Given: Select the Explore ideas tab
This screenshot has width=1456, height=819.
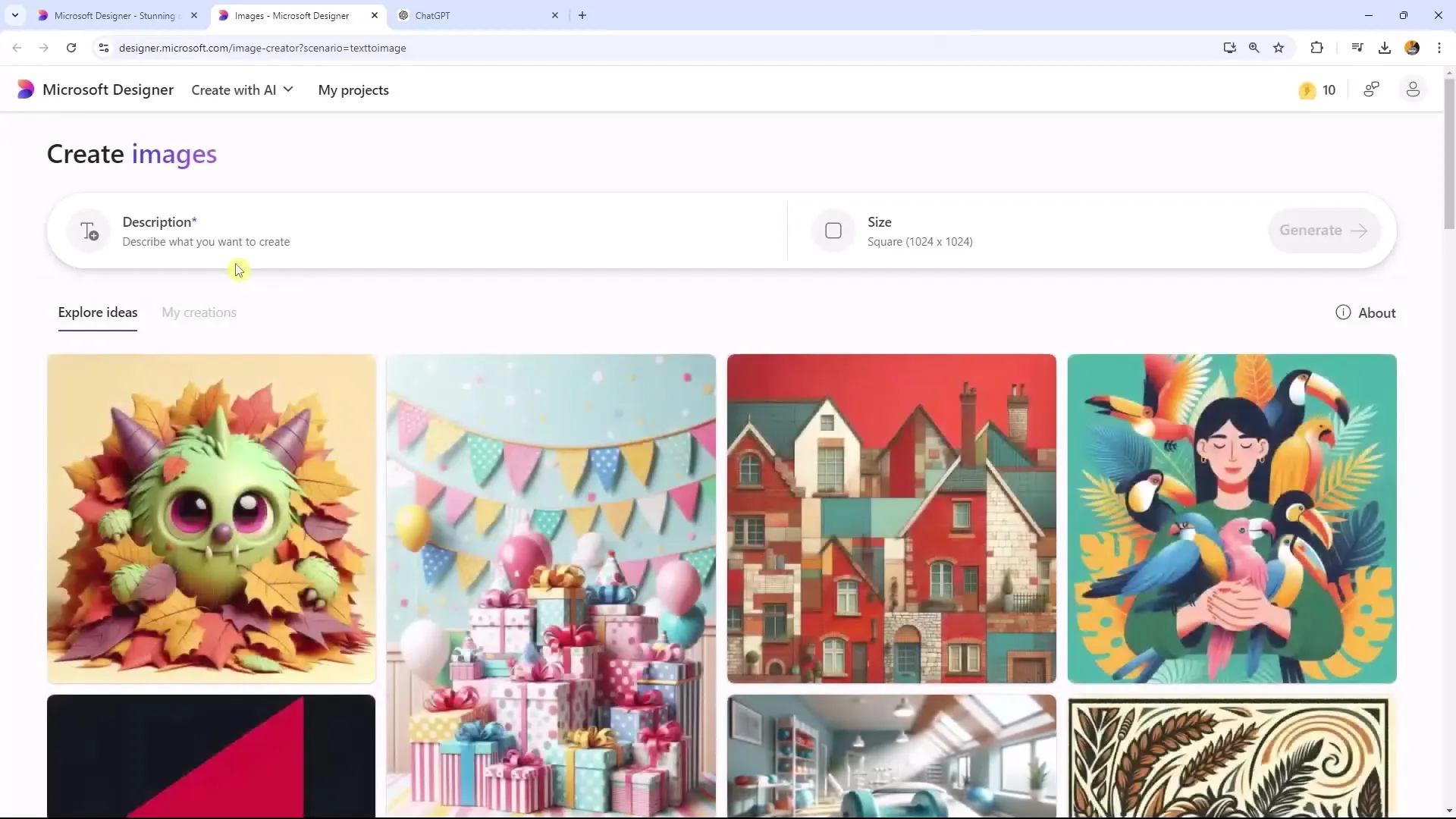Looking at the screenshot, I should [97, 312].
